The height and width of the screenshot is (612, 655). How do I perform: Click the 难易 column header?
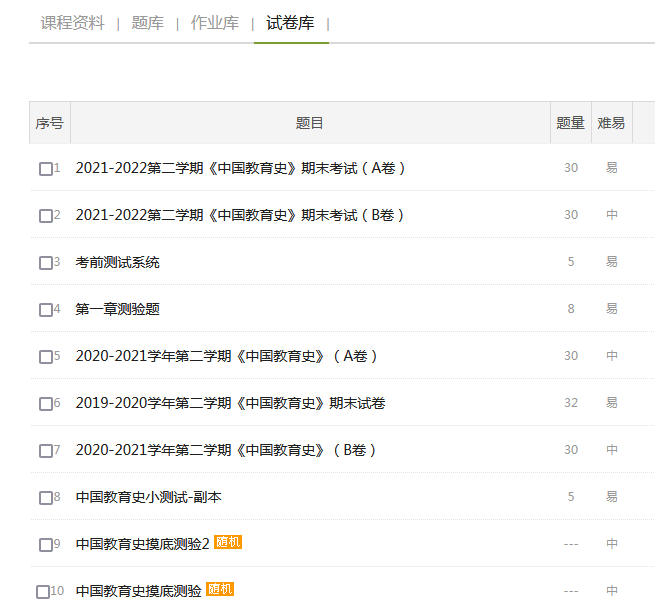pyautogui.click(x=611, y=123)
